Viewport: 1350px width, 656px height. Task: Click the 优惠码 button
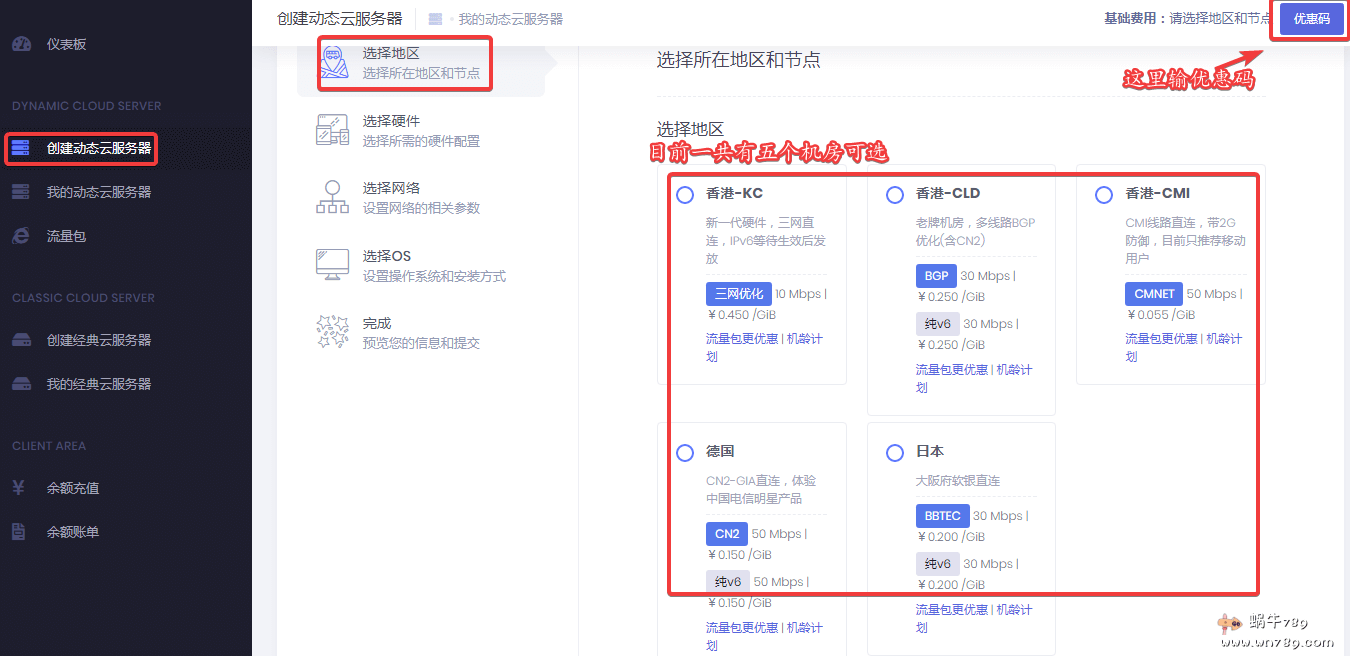point(1311,19)
